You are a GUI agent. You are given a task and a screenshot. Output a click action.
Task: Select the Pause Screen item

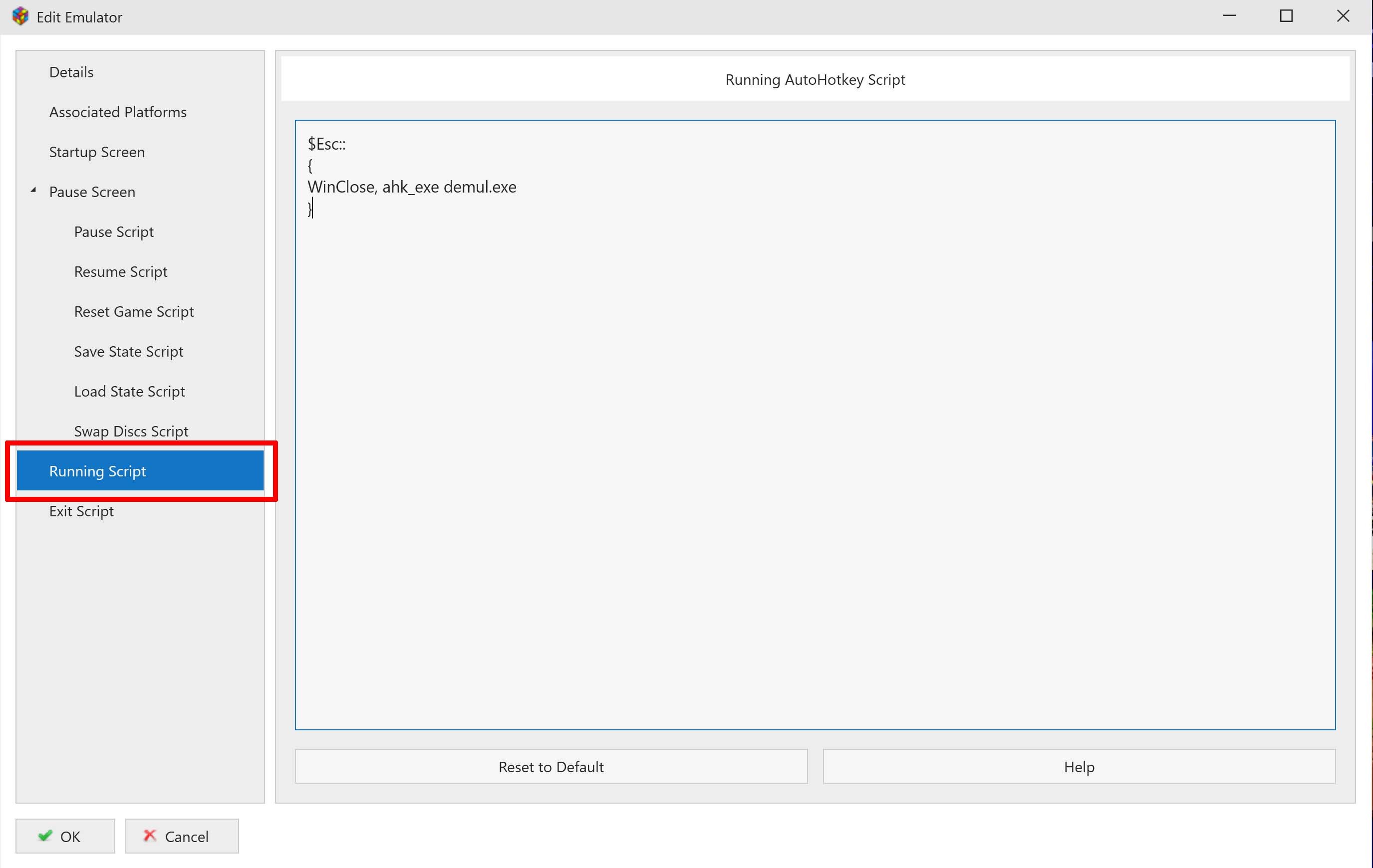click(140, 192)
